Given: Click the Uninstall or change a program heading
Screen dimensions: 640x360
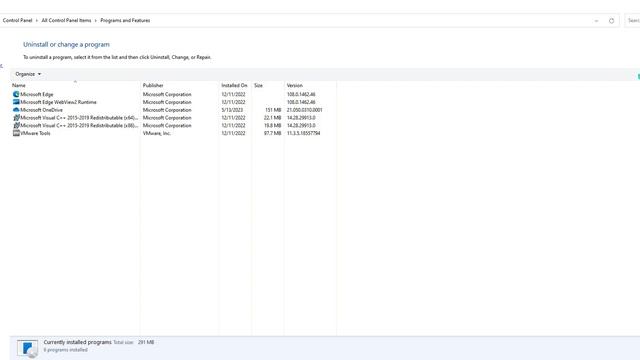Looking at the screenshot, I should click(67, 44).
